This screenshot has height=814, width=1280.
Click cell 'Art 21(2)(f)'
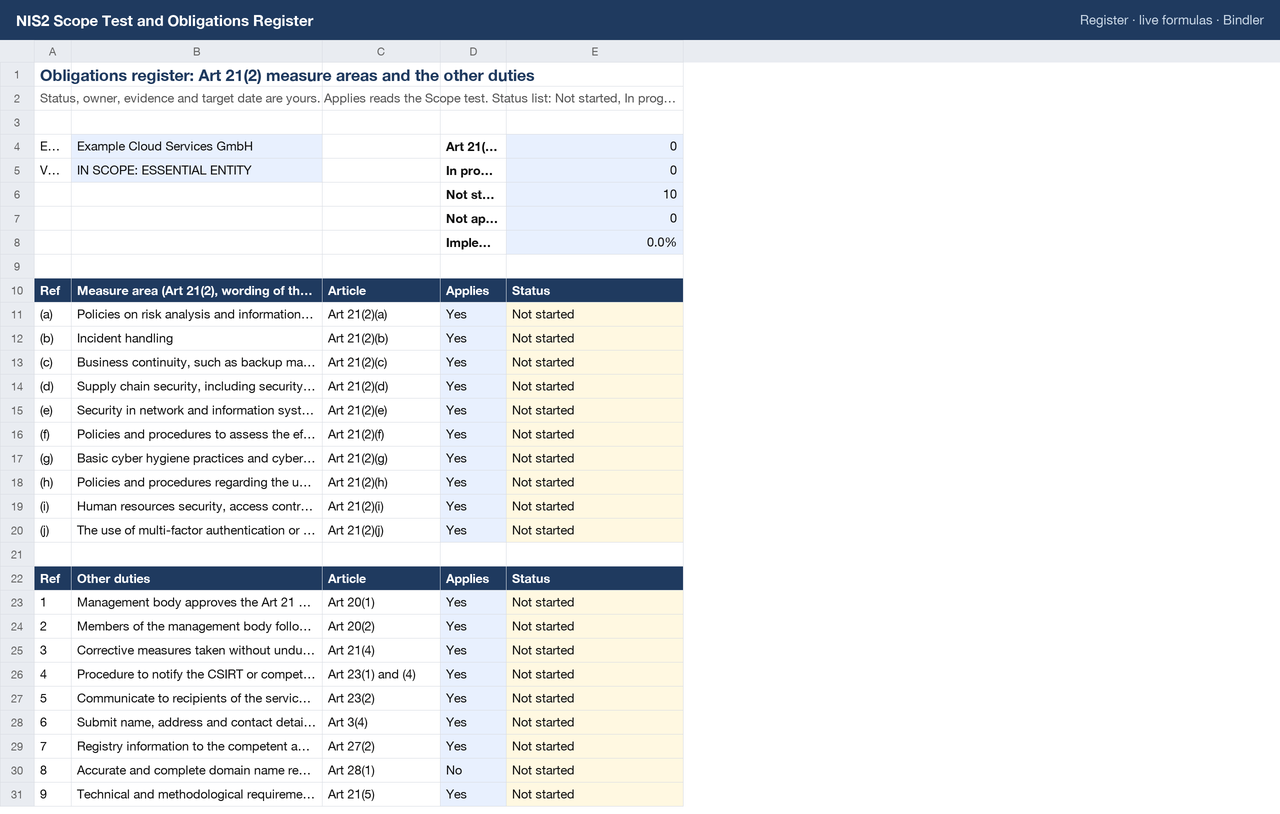pos(381,435)
